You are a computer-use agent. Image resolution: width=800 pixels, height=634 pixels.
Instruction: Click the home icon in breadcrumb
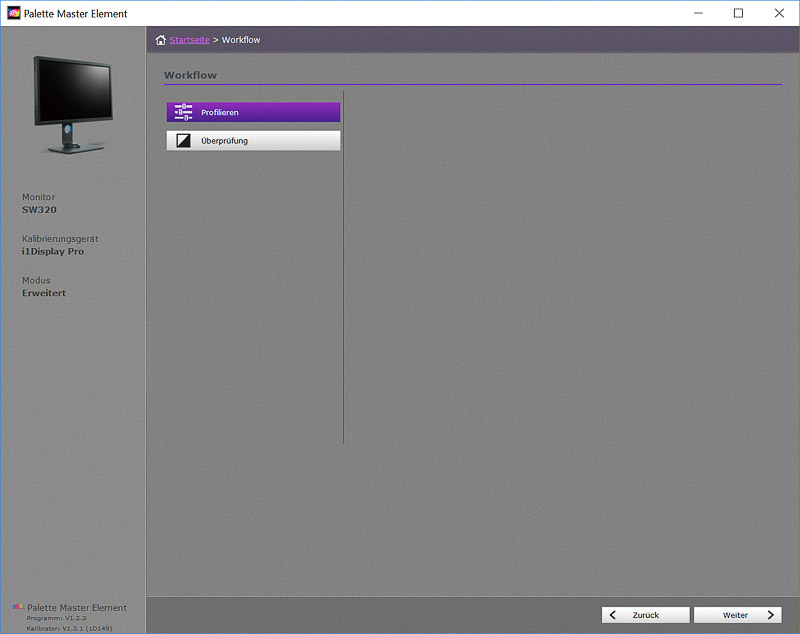point(161,40)
